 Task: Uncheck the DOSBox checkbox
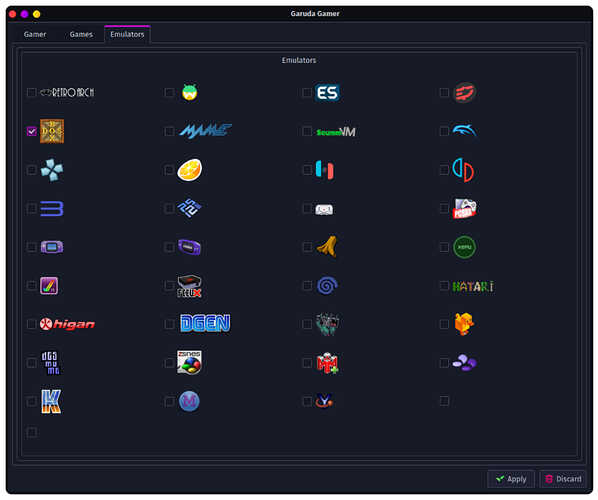[32, 131]
